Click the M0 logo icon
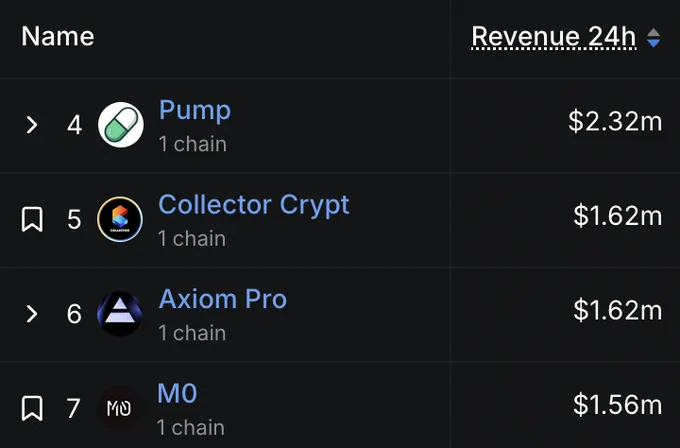Viewport: 680px width, 448px height. (119, 408)
